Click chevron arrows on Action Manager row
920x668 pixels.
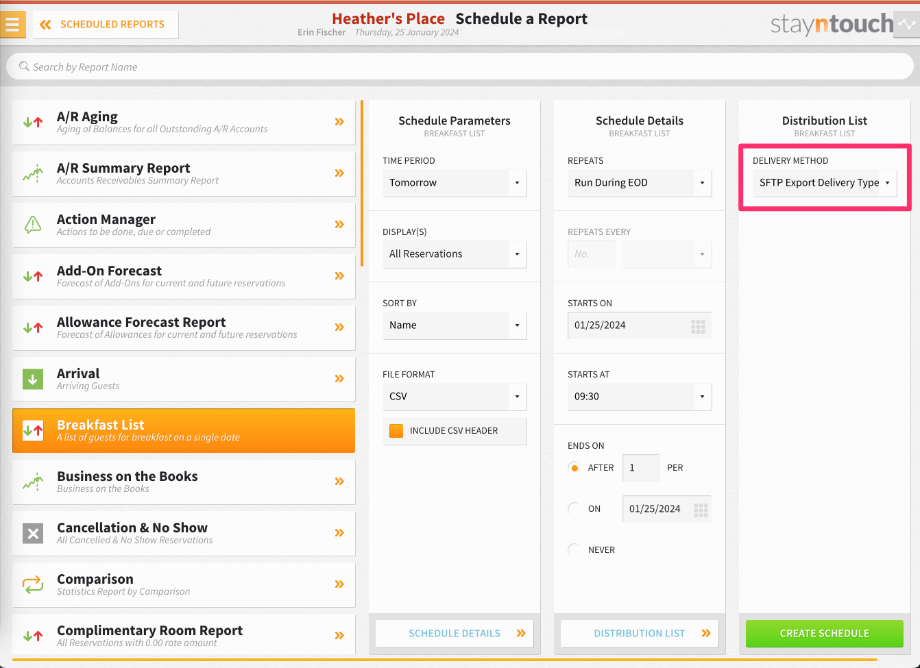339,225
